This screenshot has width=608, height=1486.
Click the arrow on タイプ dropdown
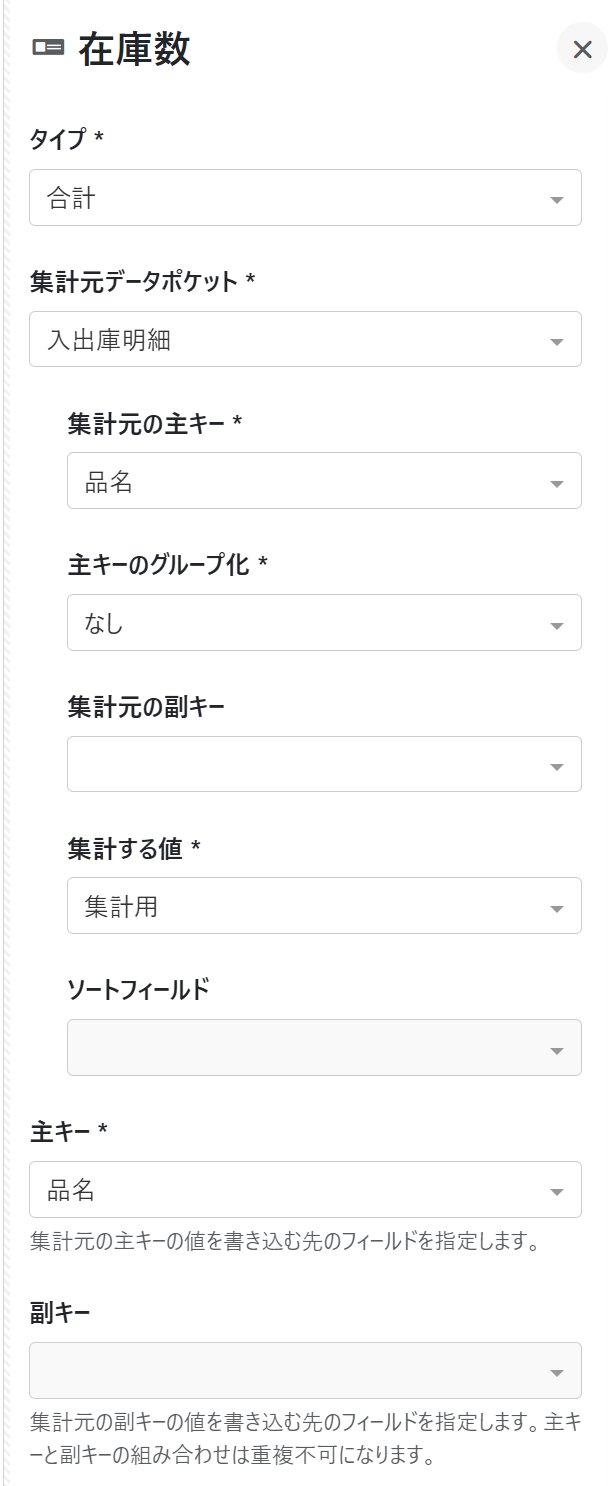click(557, 200)
